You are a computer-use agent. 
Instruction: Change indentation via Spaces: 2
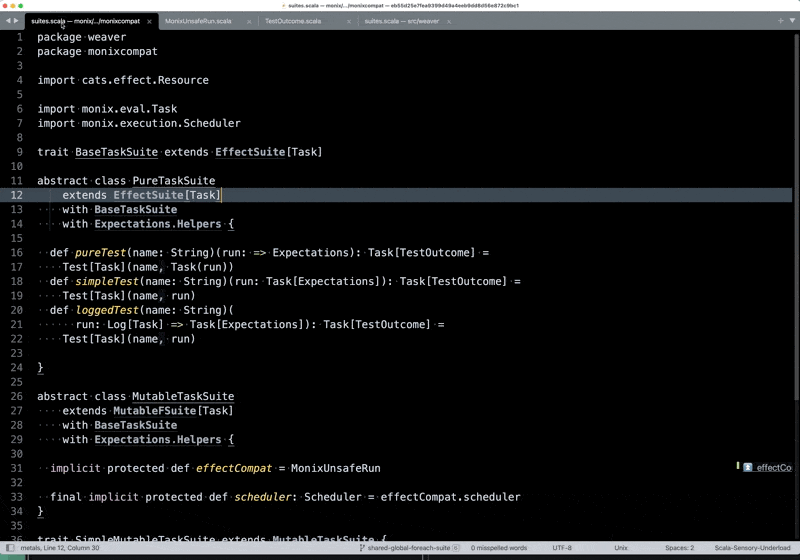click(679, 548)
